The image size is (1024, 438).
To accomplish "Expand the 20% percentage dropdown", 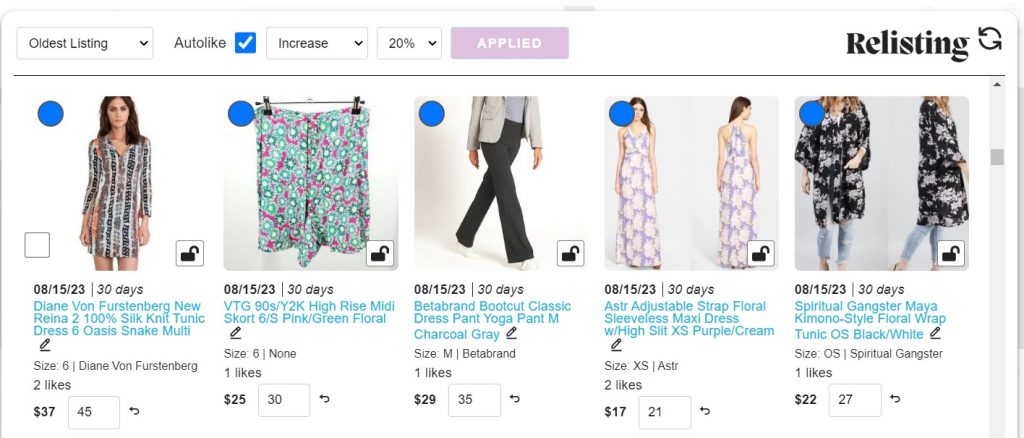I will click(x=409, y=43).
